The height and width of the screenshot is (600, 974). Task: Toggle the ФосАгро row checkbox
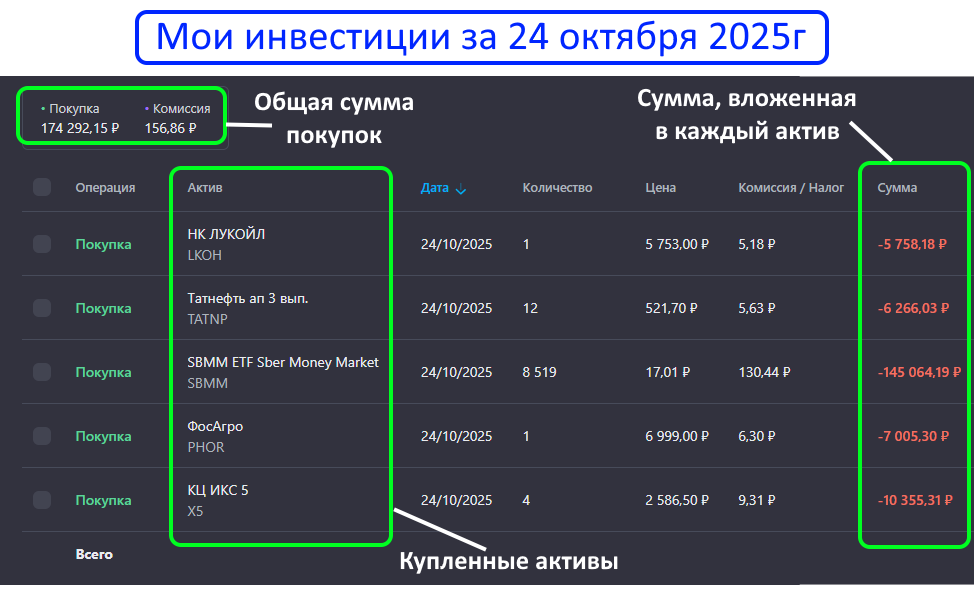click(42, 436)
